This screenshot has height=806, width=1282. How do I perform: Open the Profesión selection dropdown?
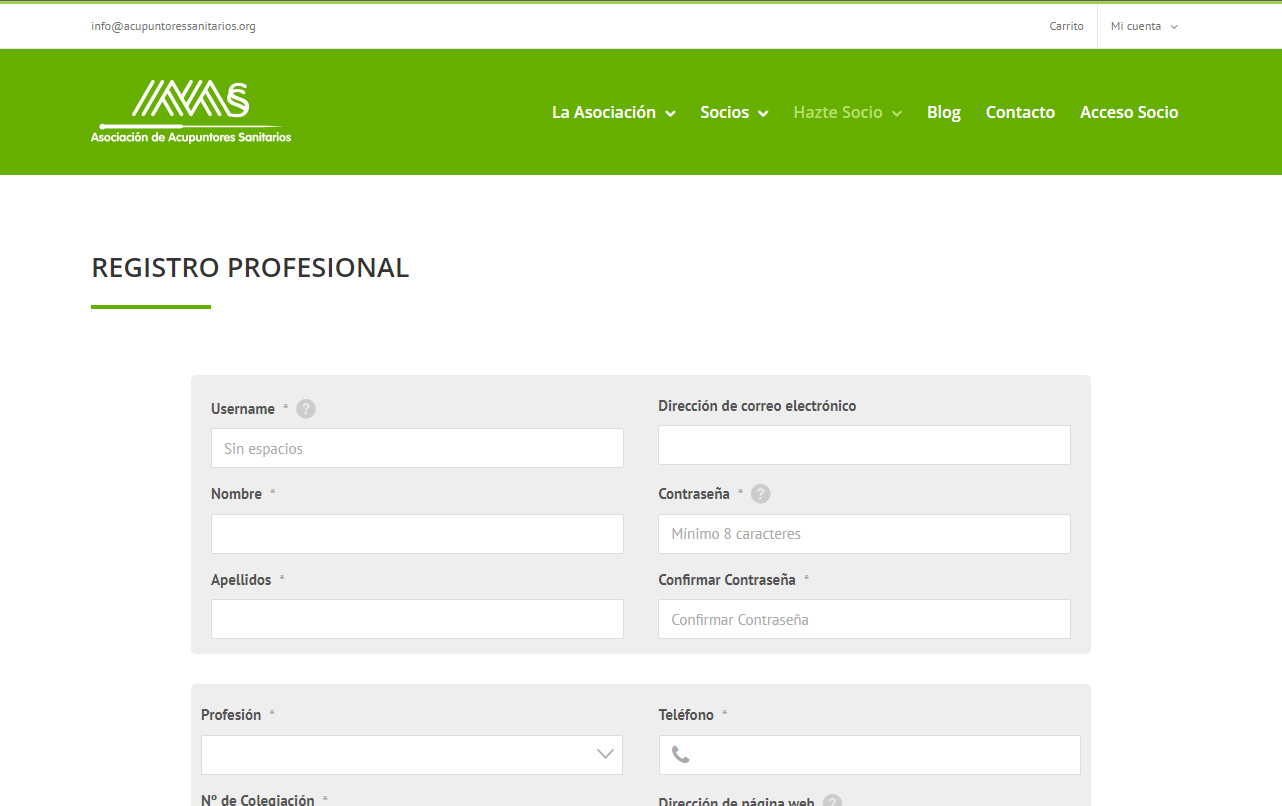point(412,755)
